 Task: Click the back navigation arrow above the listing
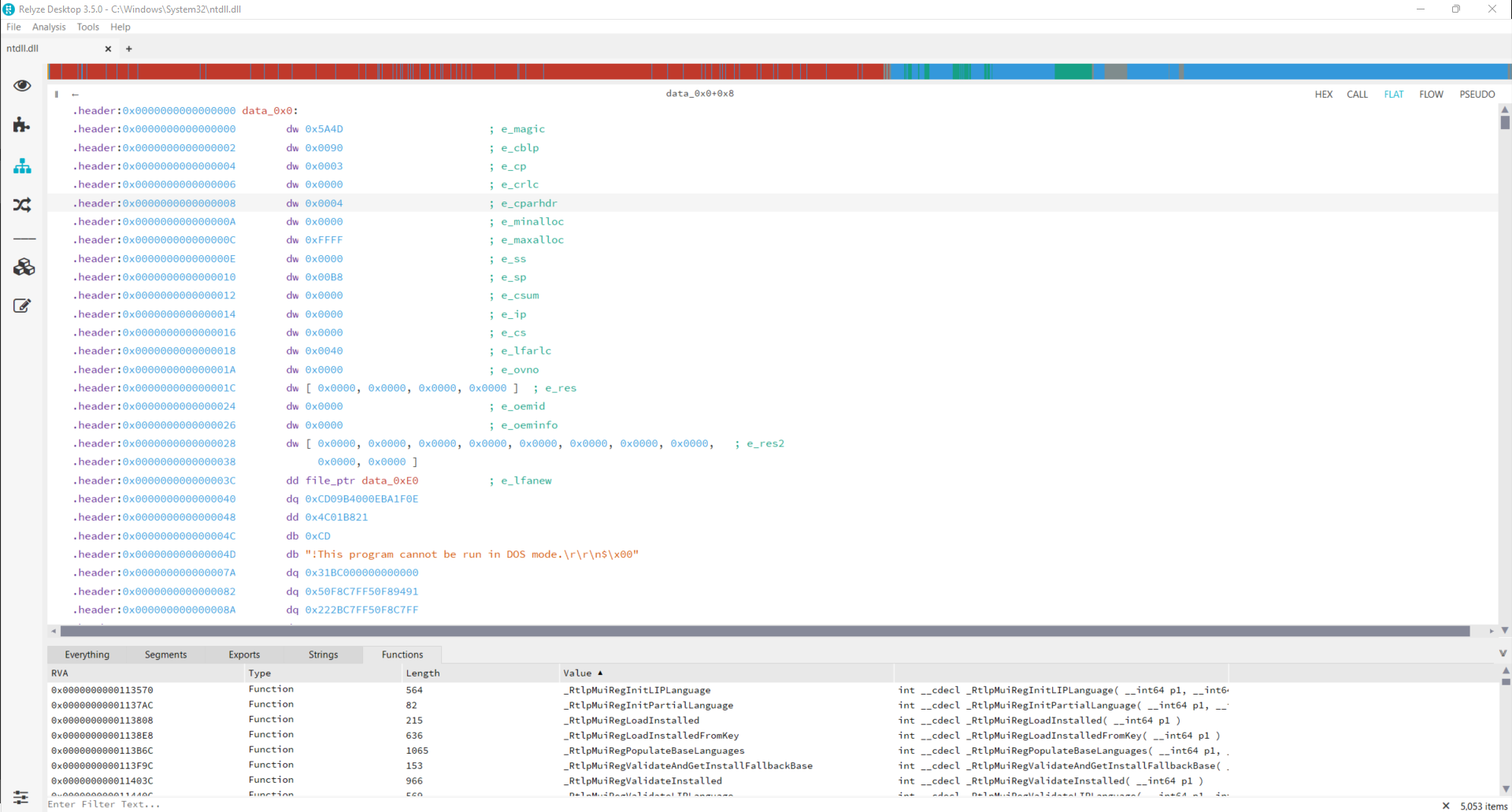(76, 95)
